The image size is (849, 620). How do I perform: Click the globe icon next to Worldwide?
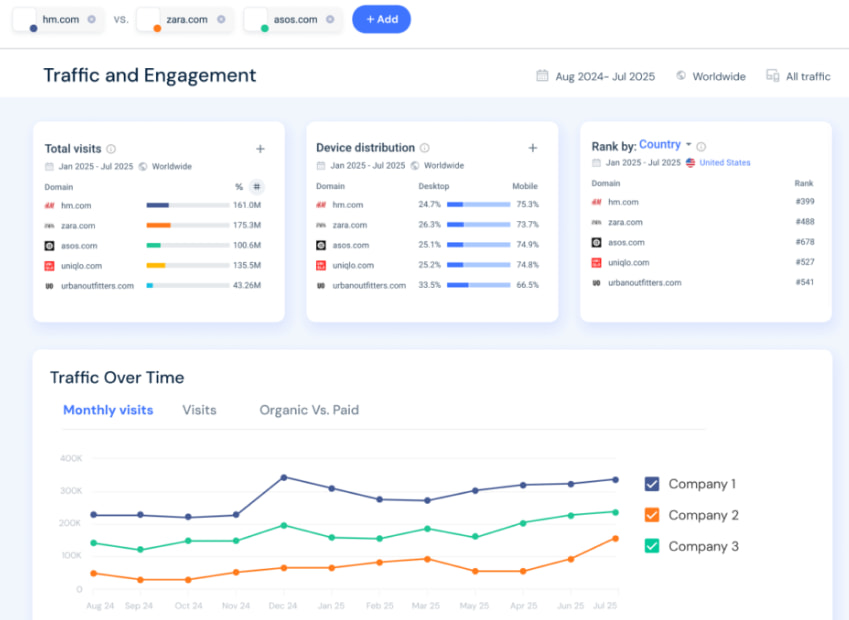click(681, 76)
